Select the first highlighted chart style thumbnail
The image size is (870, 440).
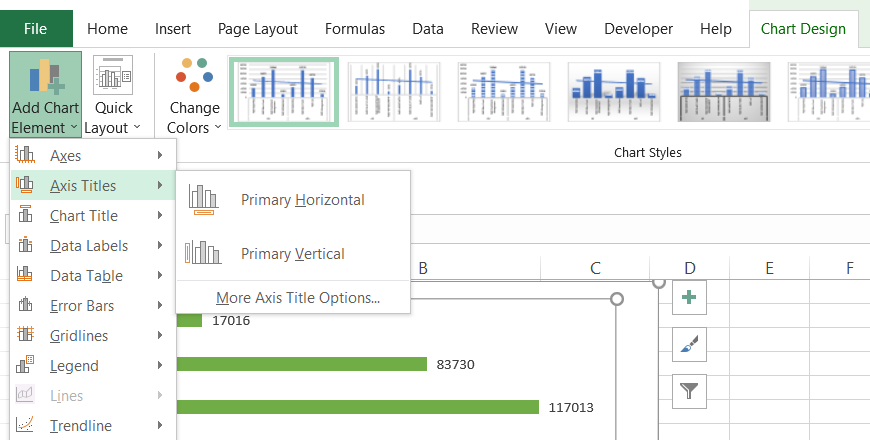pyautogui.click(x=284, y=92)
